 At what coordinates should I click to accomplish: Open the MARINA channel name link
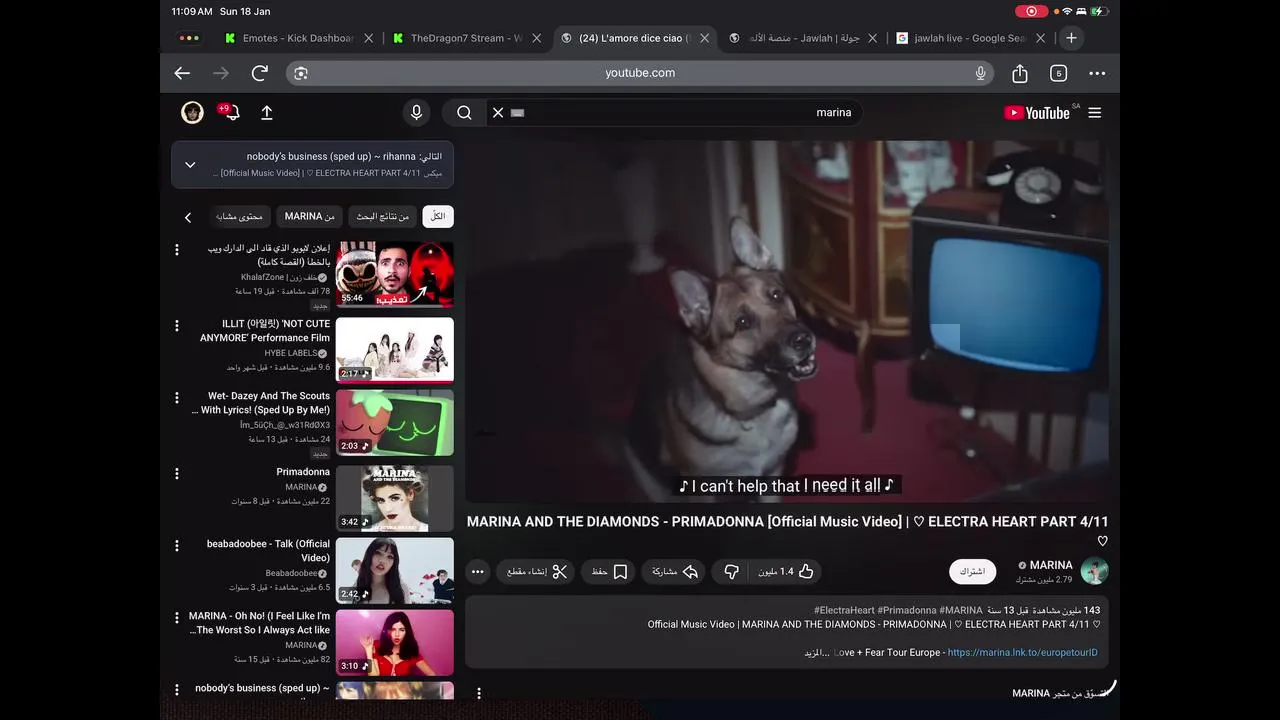point(1050,565)
